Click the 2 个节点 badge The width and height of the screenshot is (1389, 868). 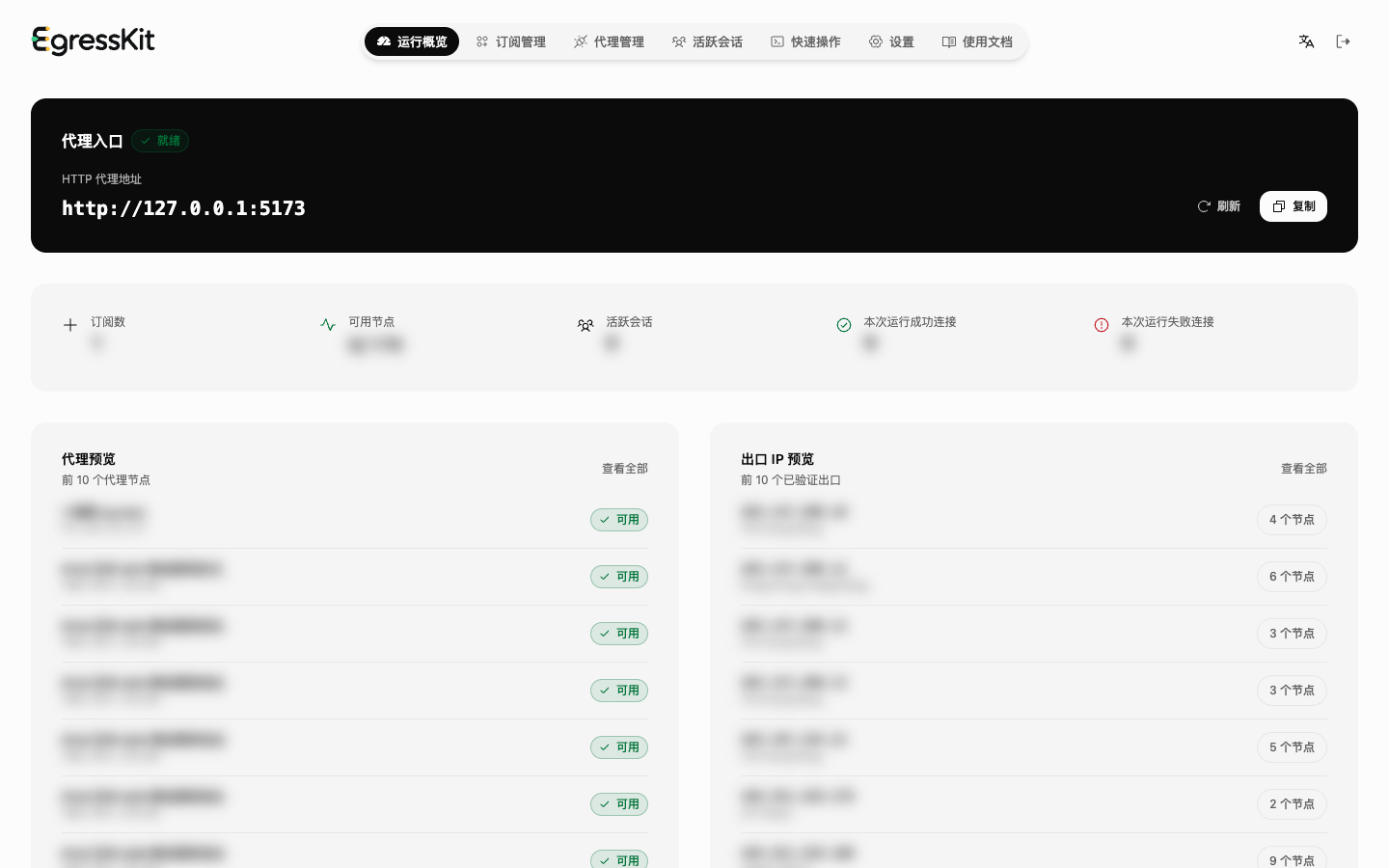[1292, 804]
